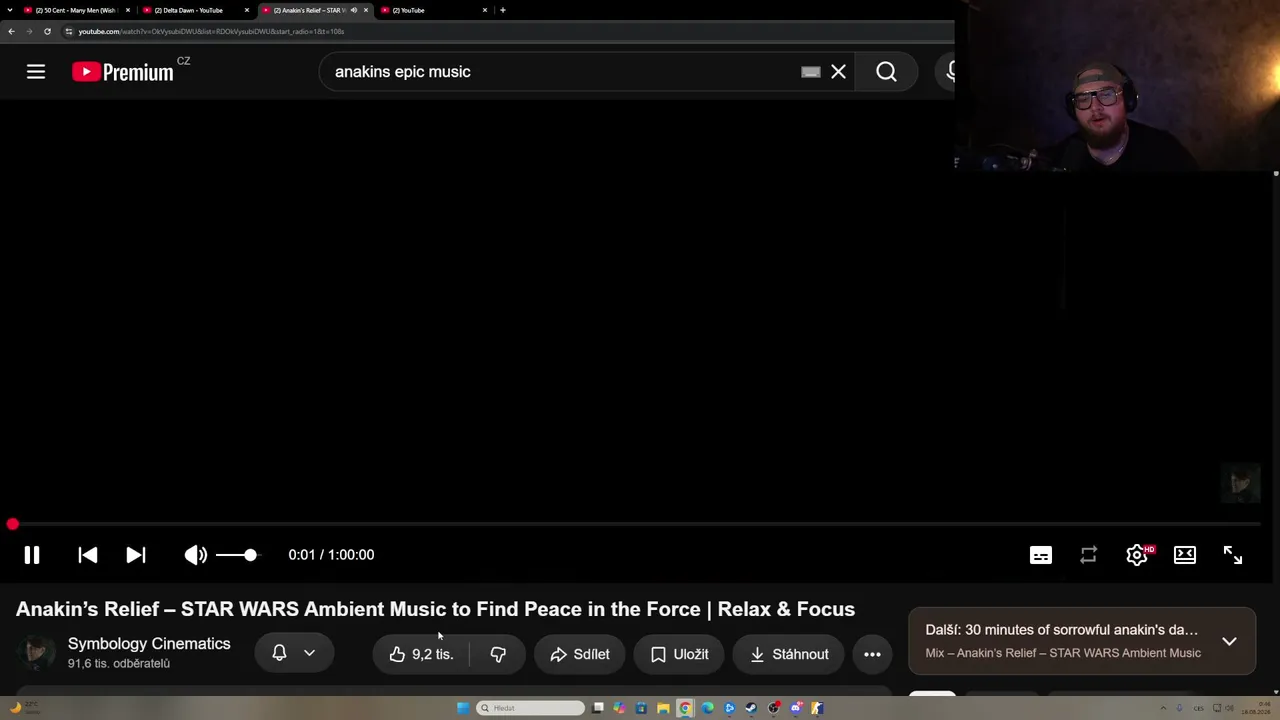The height and width of the screenshot is (720, 1280).
Task: Click the youtube.com address bar URL
Action: click(211, 31)
